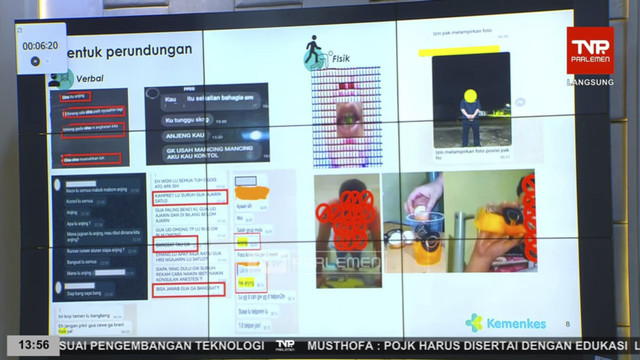Click the TVR Parlemen logo at top right

click(590, 51)
